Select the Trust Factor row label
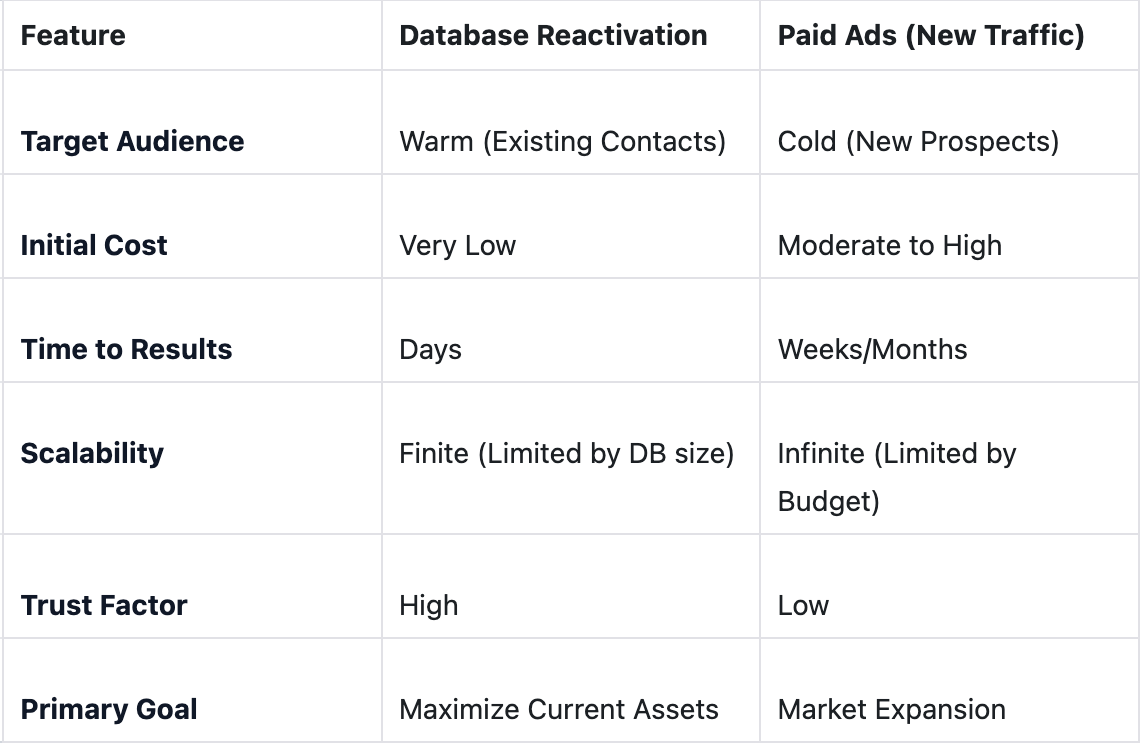This screenshot has width=1140, height=746. (x=104, y=605)
